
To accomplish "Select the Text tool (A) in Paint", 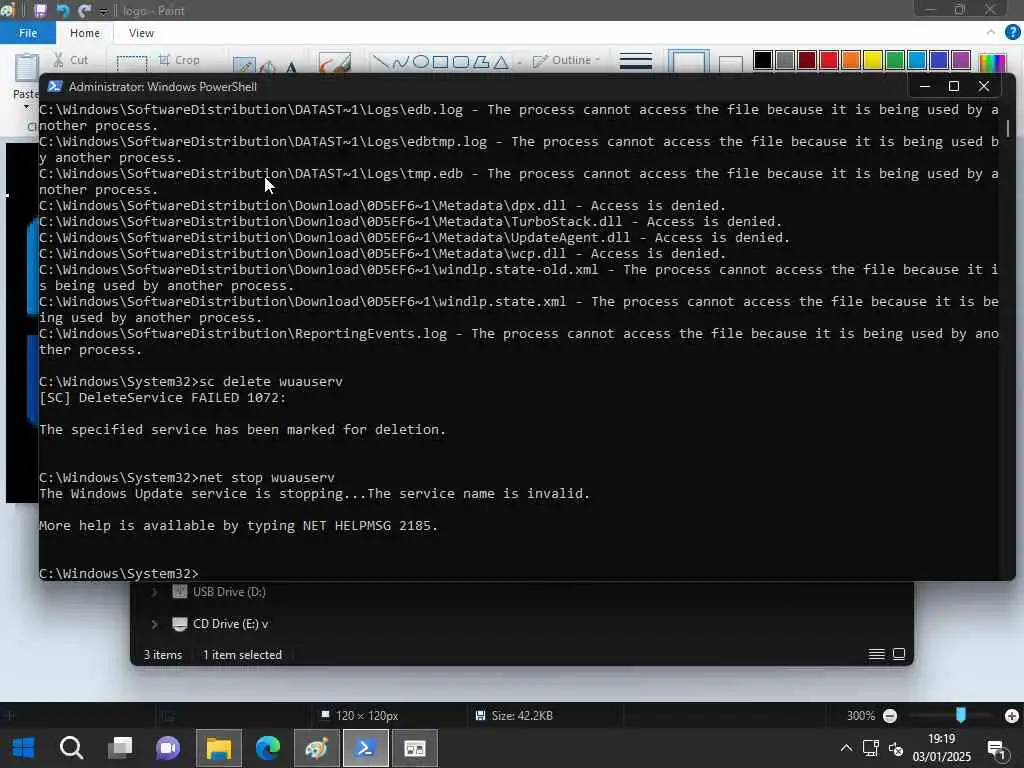I will pos(291,67).
